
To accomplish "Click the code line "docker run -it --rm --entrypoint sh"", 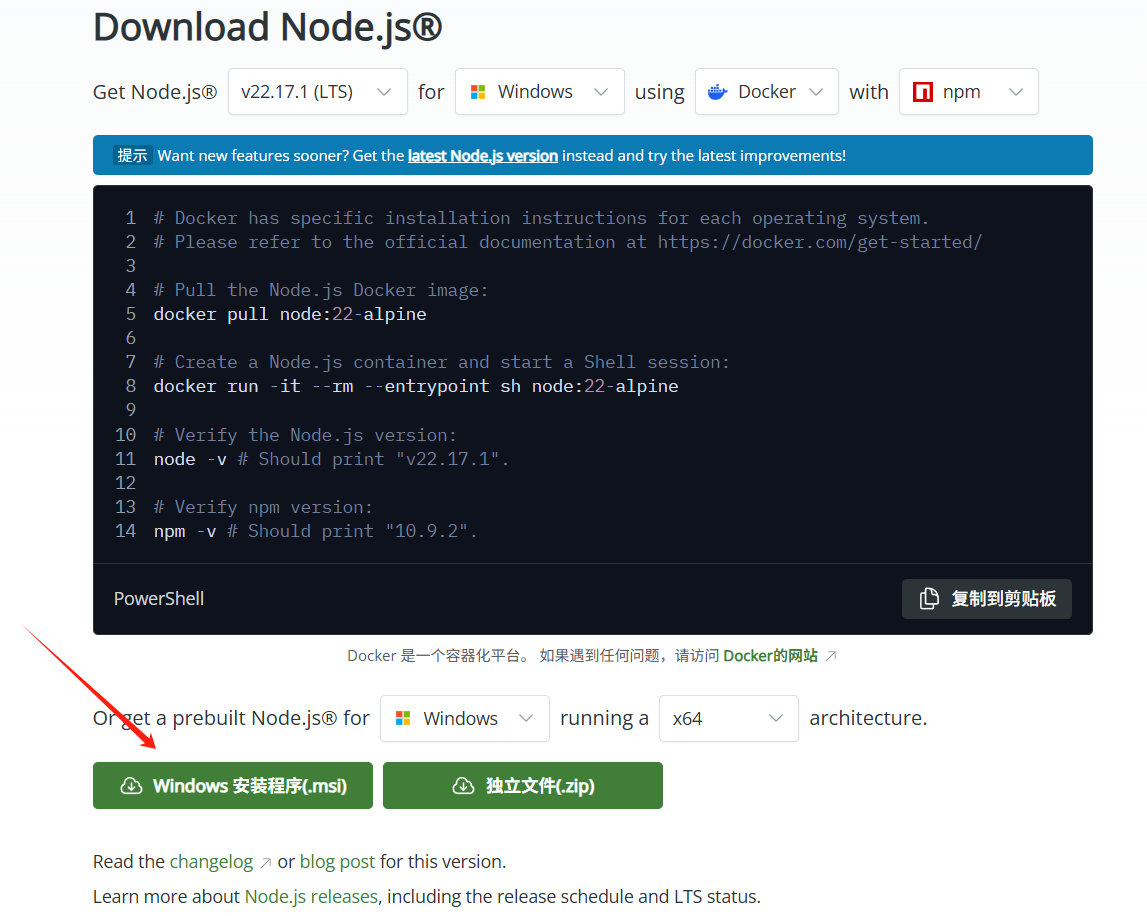I will tap(415, 386).
